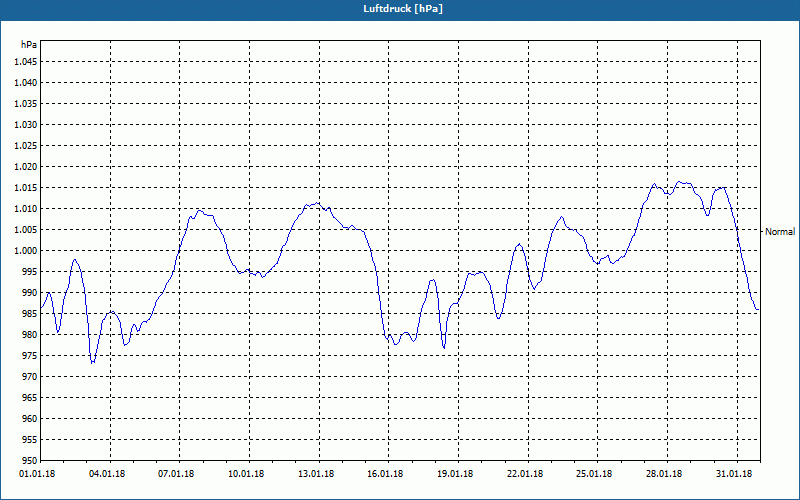The width and height of the screenshot is (800, 500).
Task: Click the 1.010 pressure label
Action: click(26, 209)
